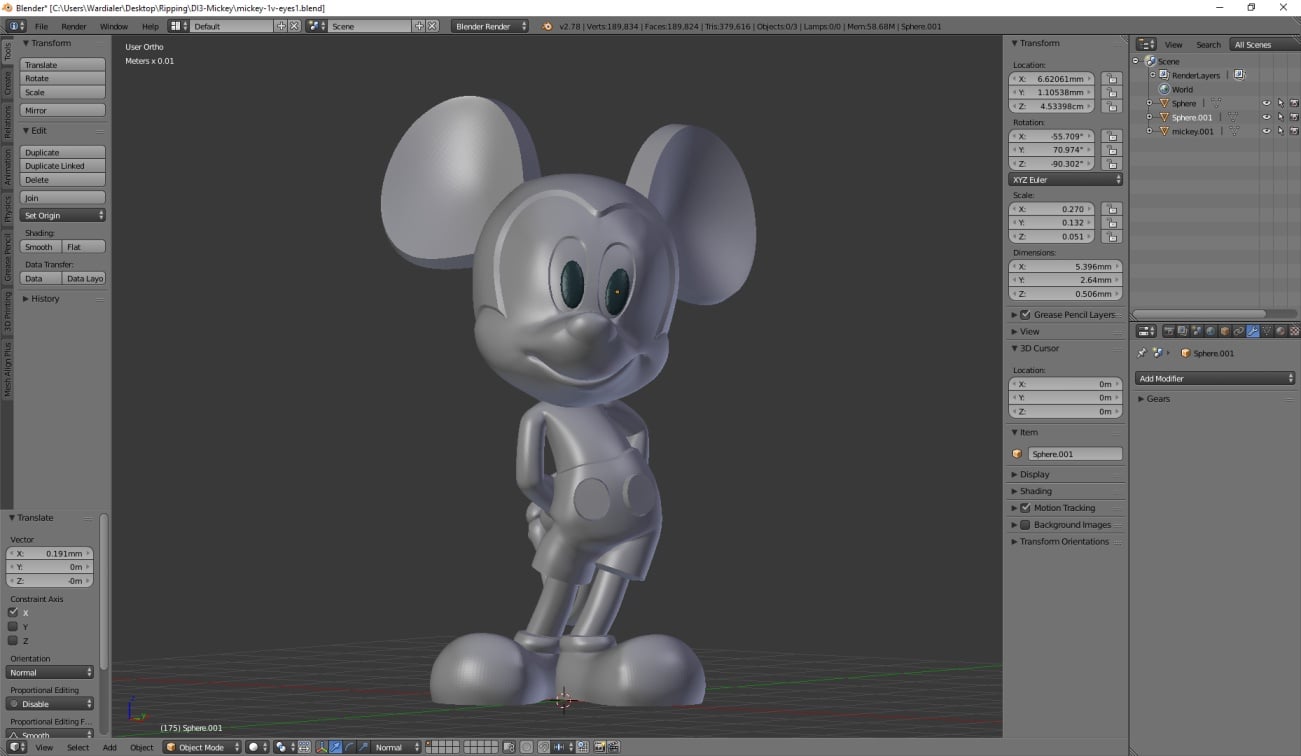Viewport: 1301px width, 756px height.
Task: Open the Texture properties checkered tab
Action: [1294, 331]
